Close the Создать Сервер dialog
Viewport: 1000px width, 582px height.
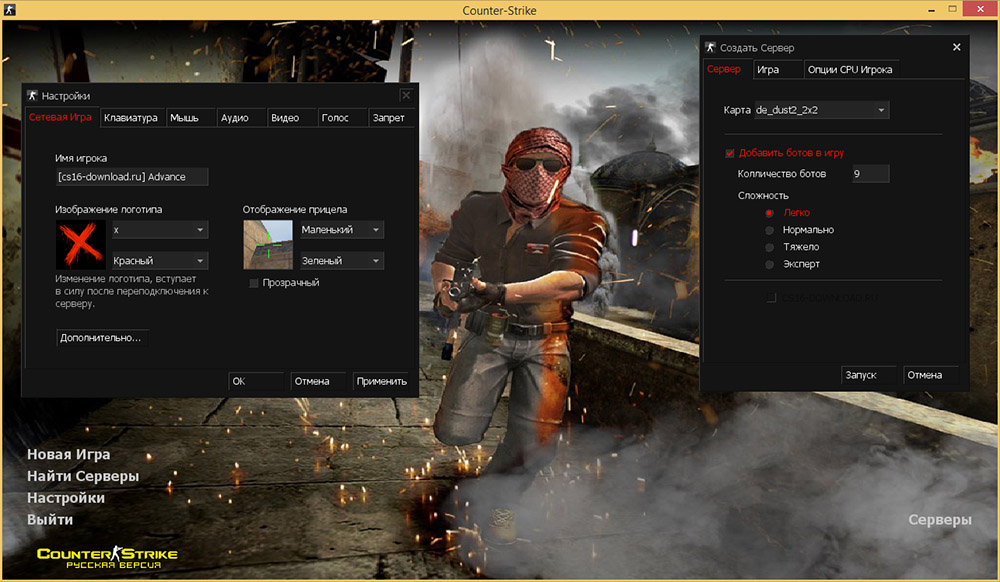(x=957, y=47)
